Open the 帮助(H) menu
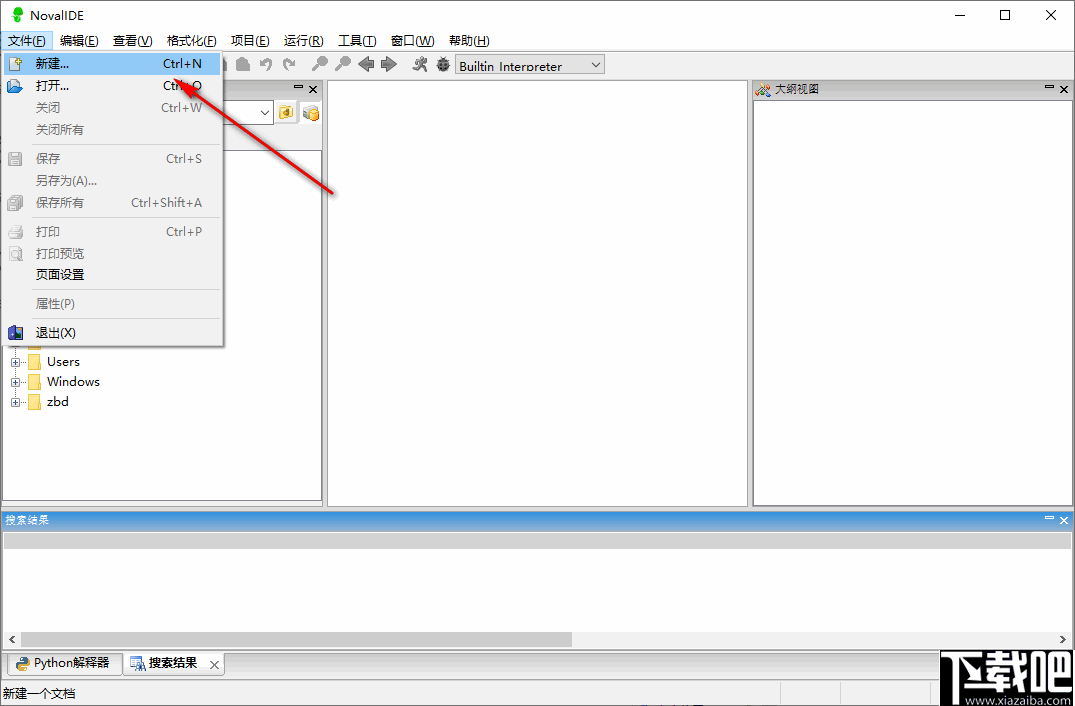 [x=469, y=40]
